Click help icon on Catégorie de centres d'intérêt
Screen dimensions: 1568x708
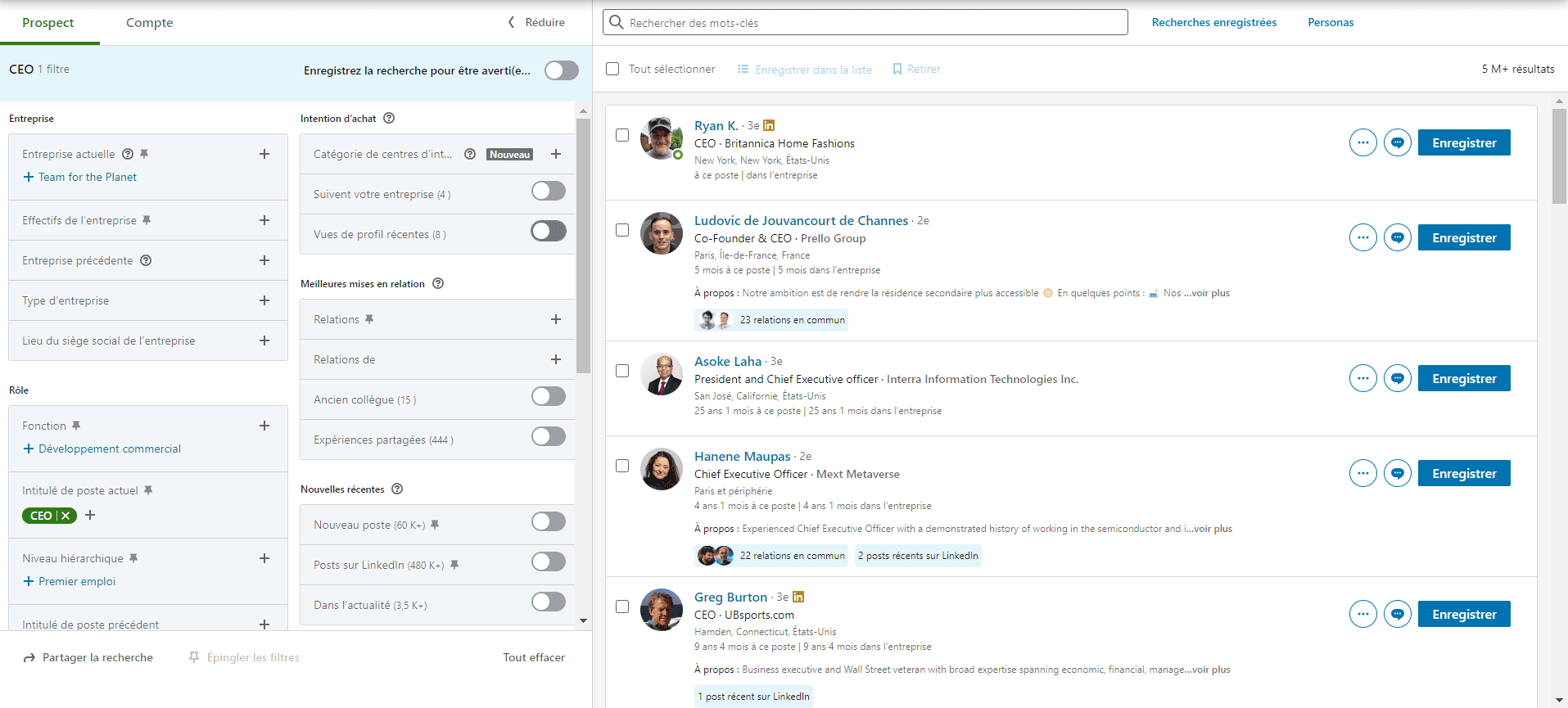tap(470, 154)
